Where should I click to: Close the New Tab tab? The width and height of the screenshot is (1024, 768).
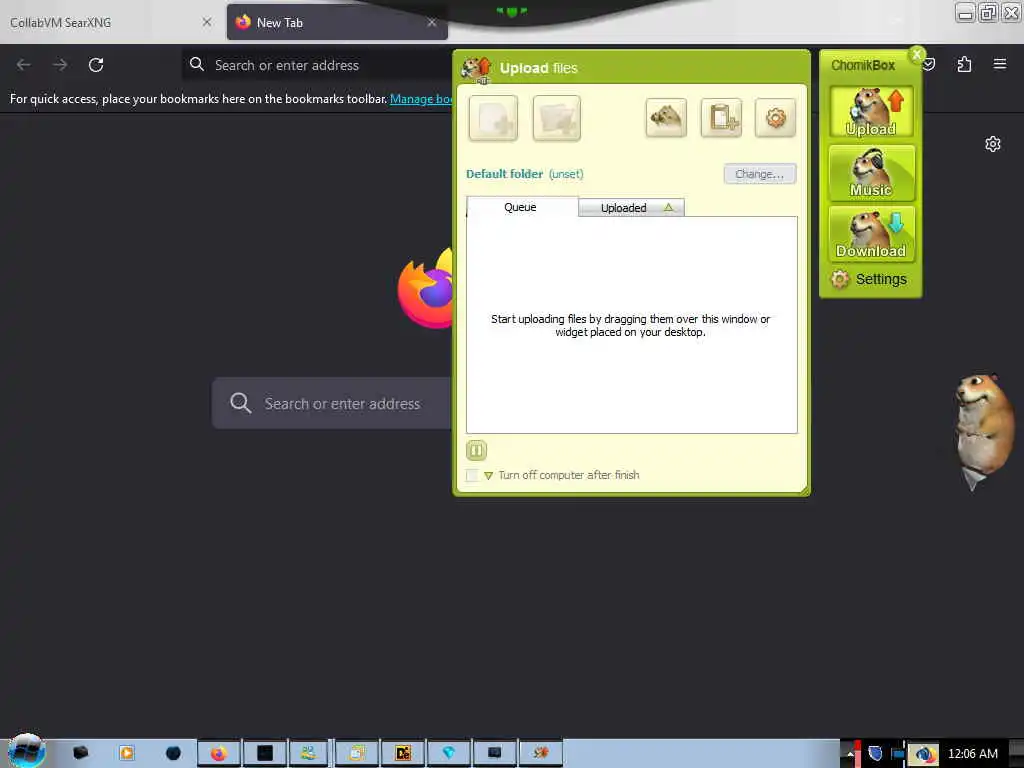(x=432, y=22)
